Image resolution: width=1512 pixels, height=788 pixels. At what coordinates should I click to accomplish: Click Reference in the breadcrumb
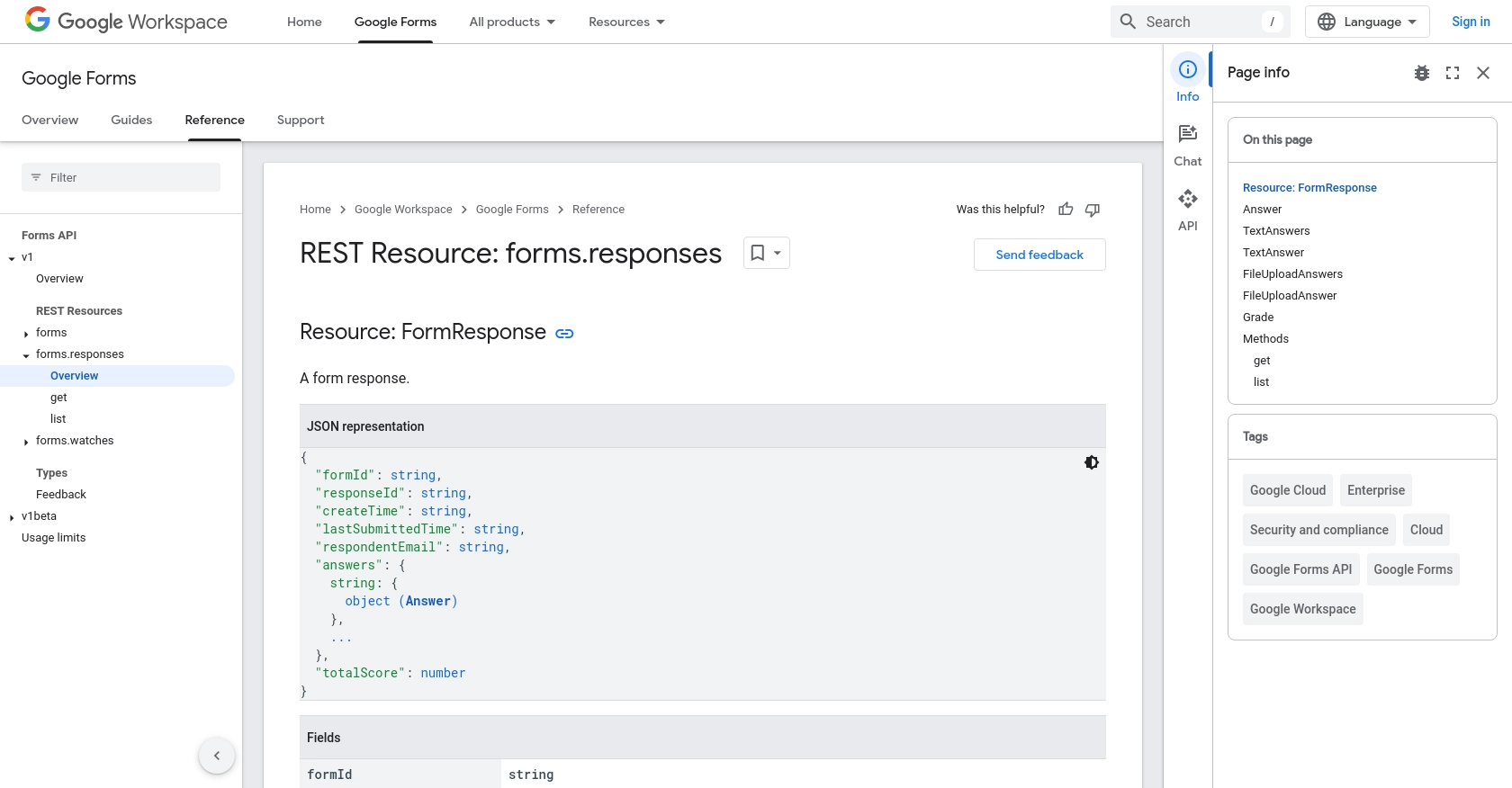point(598,210)
